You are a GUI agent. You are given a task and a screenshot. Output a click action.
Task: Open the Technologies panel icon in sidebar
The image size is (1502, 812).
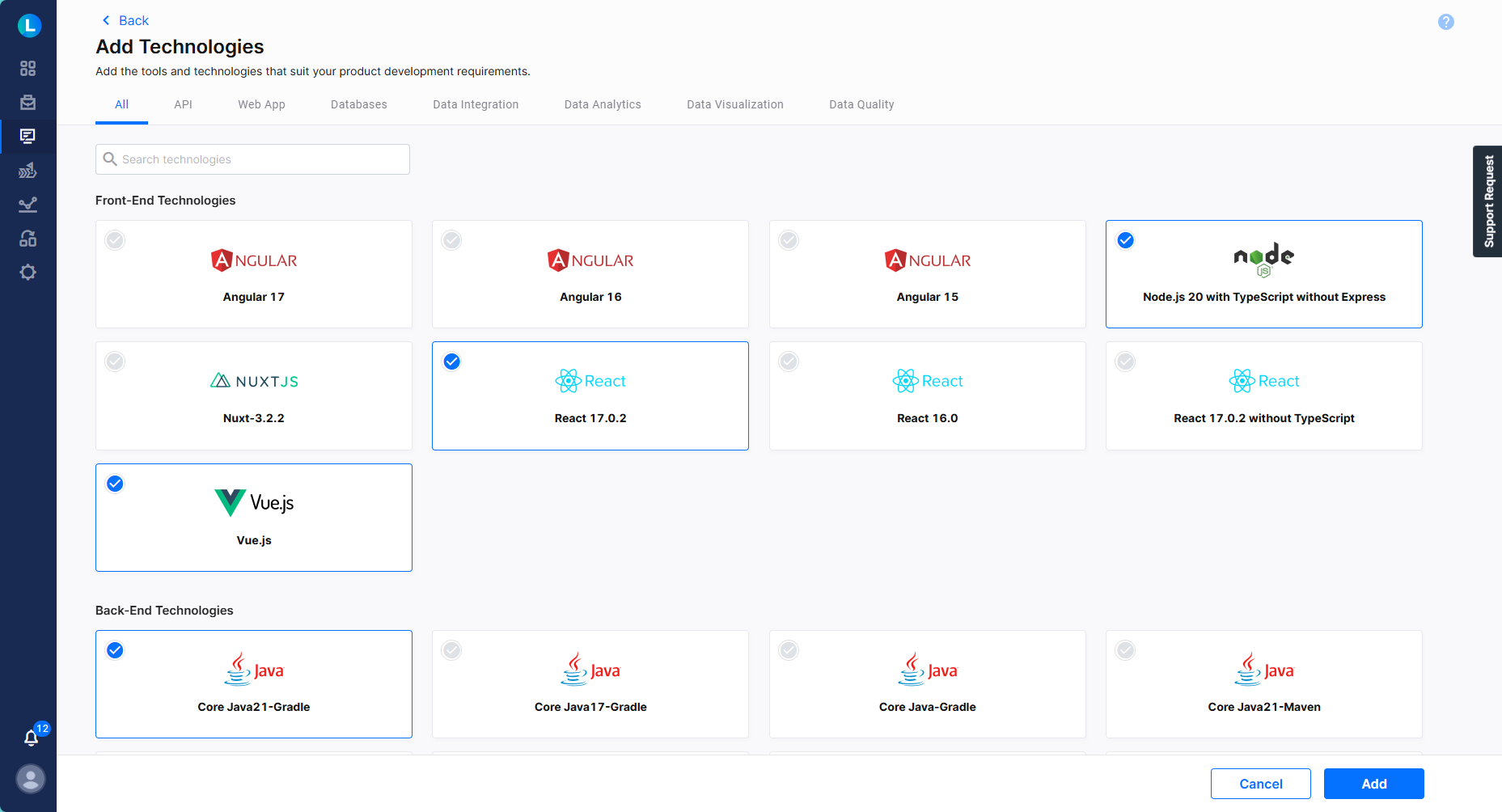(28, 137)
